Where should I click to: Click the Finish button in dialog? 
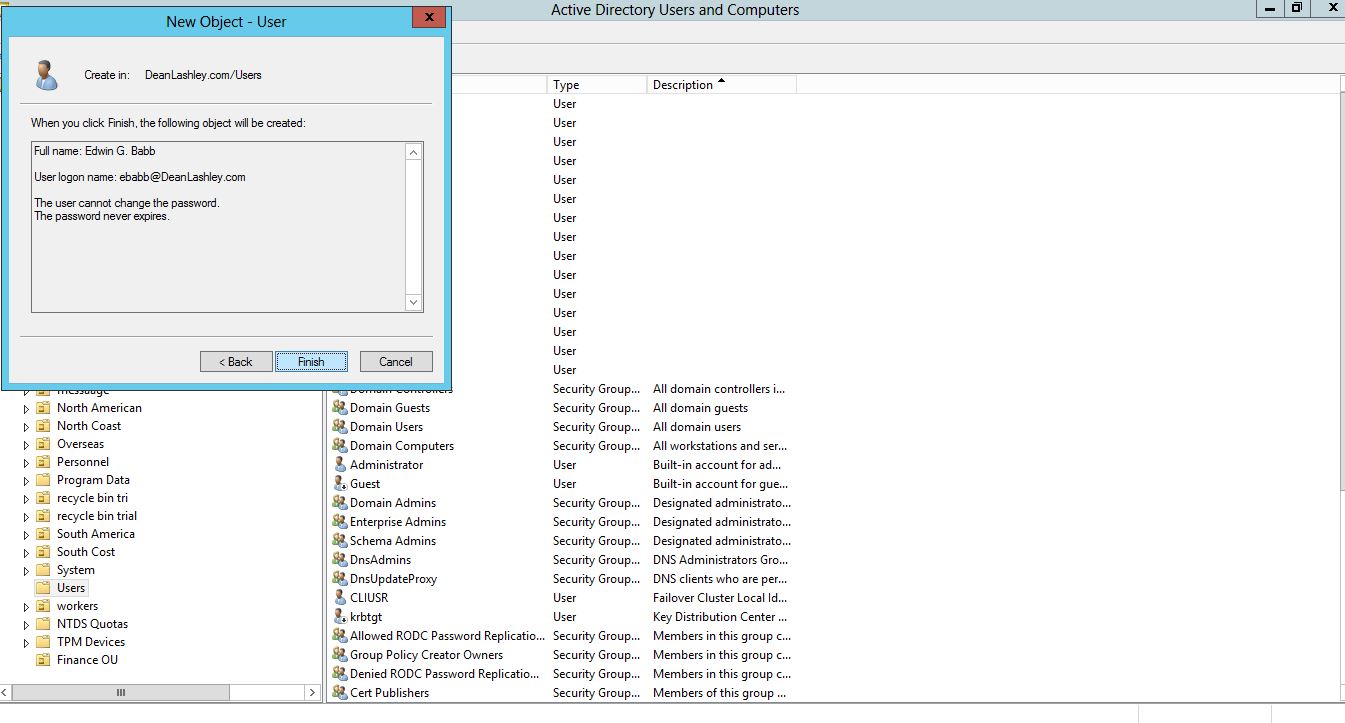point(311,362)
